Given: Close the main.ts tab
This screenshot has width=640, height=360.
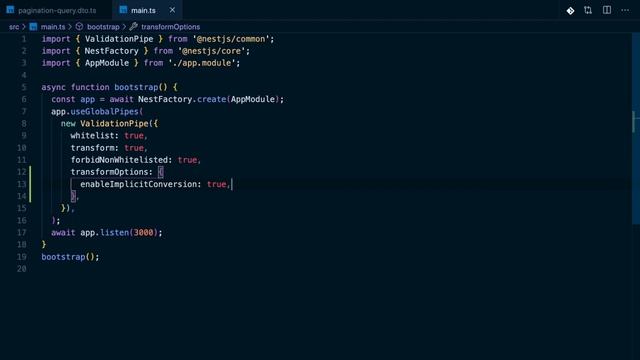Looking at the screenshot, I should [172, 10].
